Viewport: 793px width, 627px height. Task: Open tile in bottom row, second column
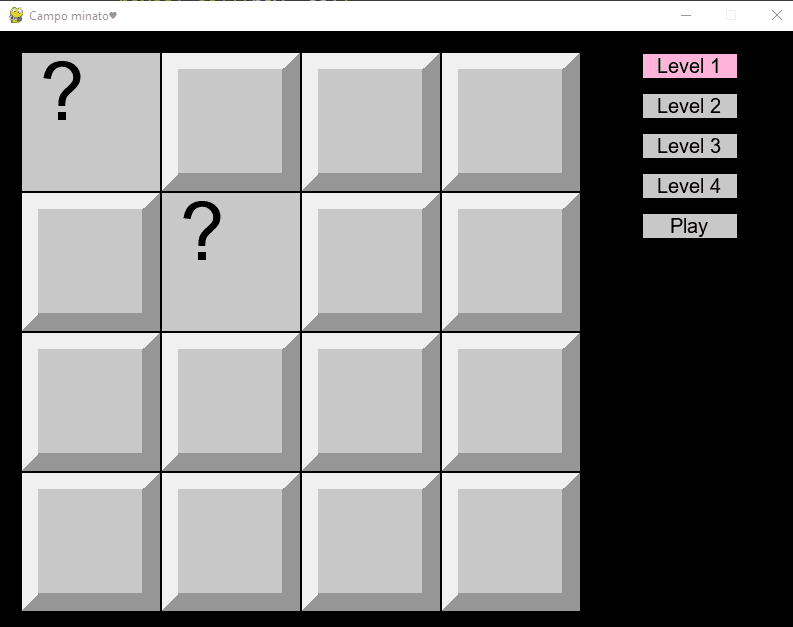click(x=231, y=542)
